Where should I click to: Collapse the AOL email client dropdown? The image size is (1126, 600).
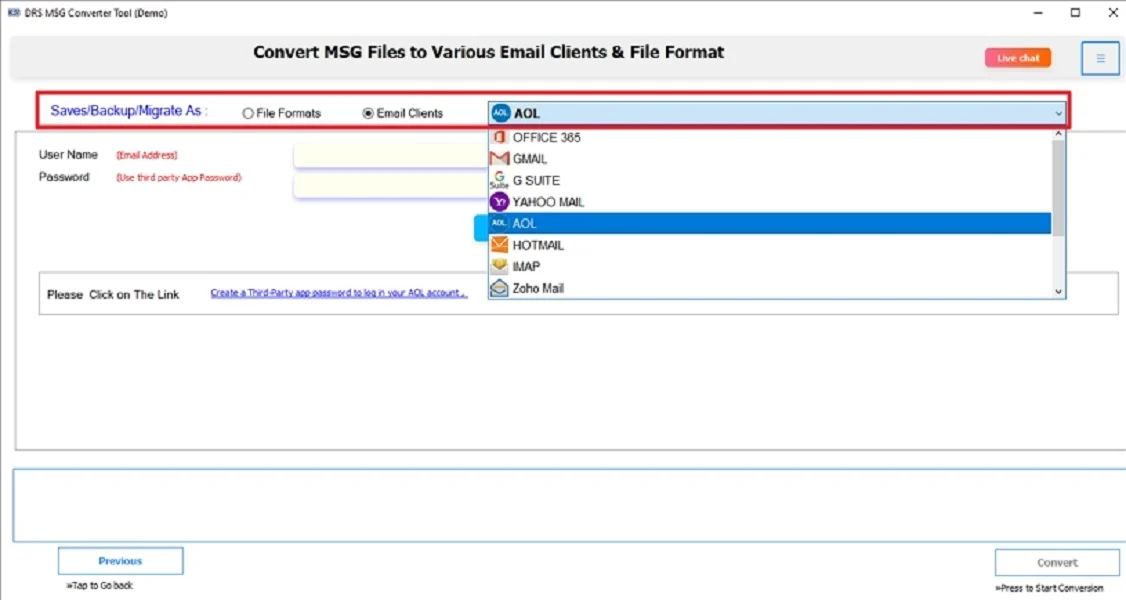point(1058,114)
